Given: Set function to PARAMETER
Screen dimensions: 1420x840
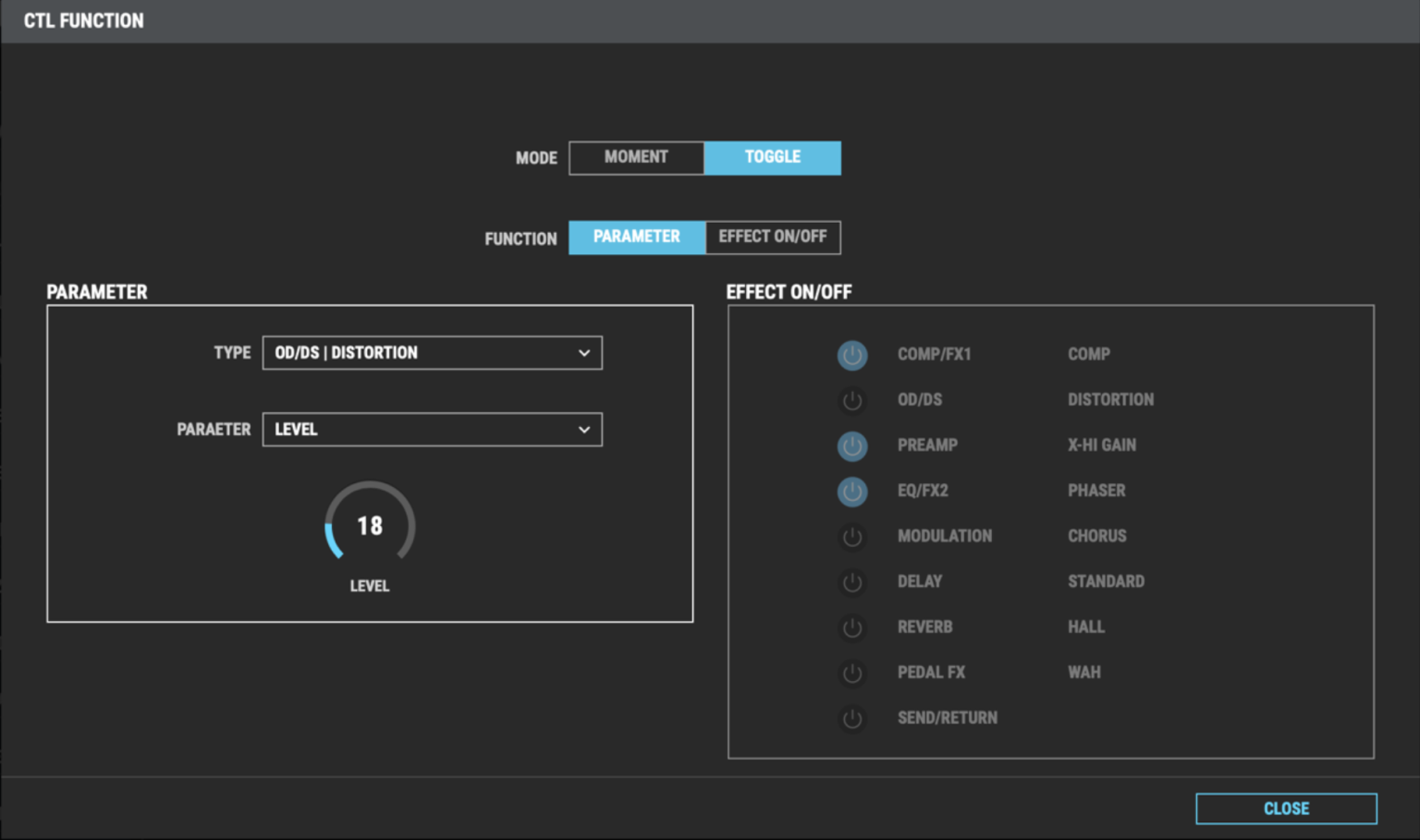Looking at the screenshot, I should (x=636, y=237).
